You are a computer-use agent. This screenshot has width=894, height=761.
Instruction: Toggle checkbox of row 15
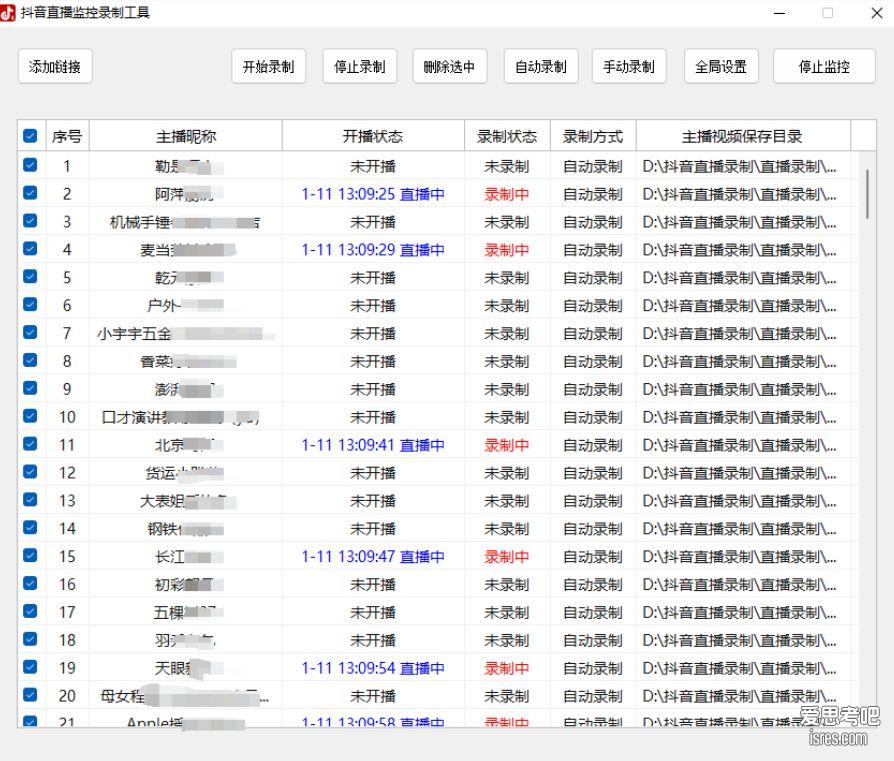30,555
